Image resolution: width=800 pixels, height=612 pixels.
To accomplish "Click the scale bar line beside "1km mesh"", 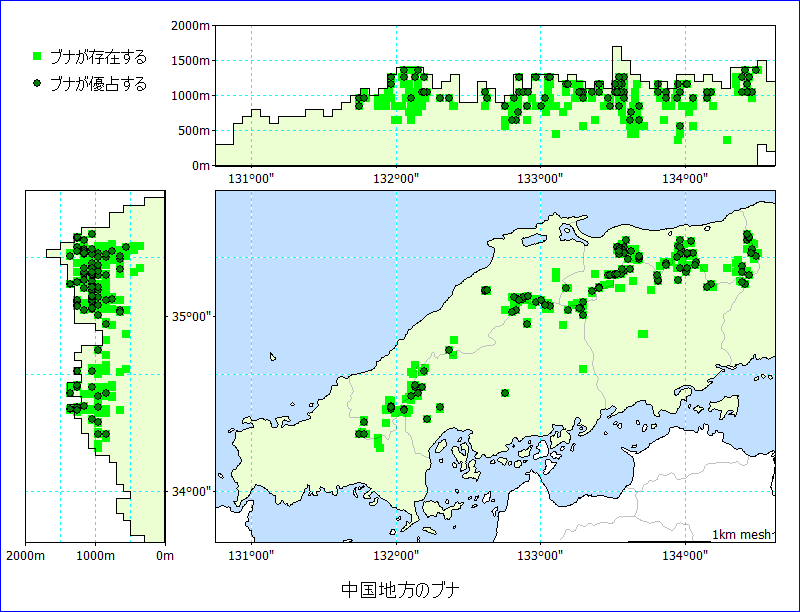I will [x=668, y=541].
